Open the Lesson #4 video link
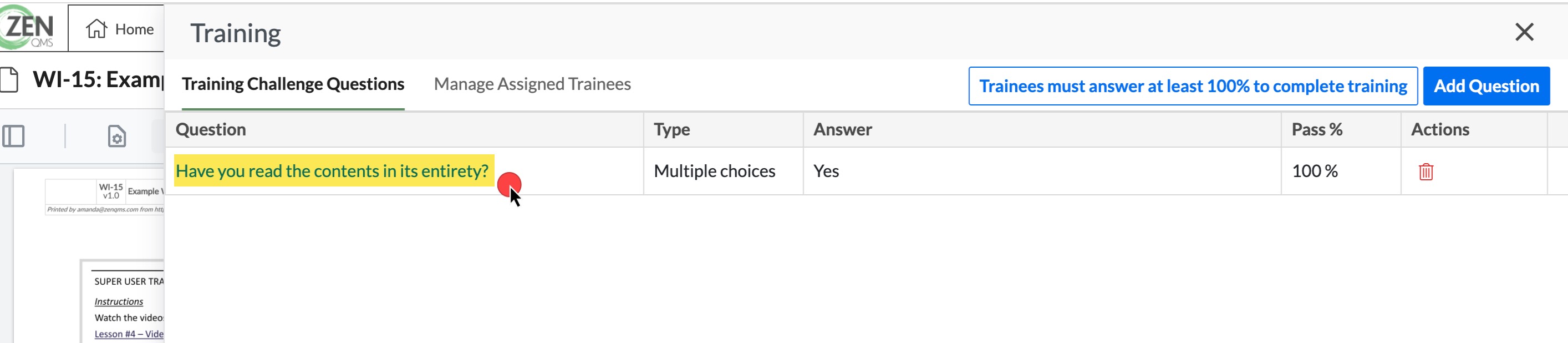 [129, 334]
